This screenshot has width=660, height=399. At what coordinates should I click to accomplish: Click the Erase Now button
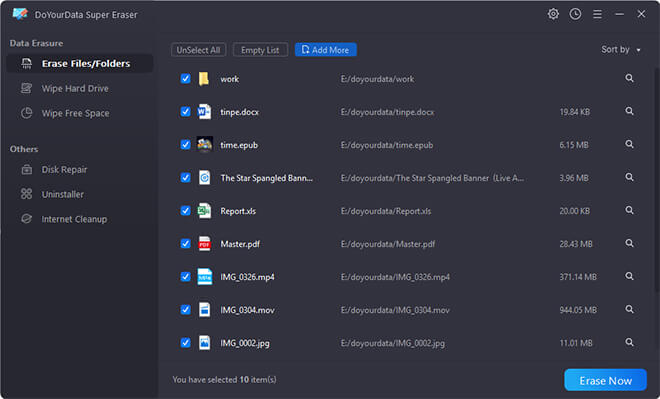605,380
